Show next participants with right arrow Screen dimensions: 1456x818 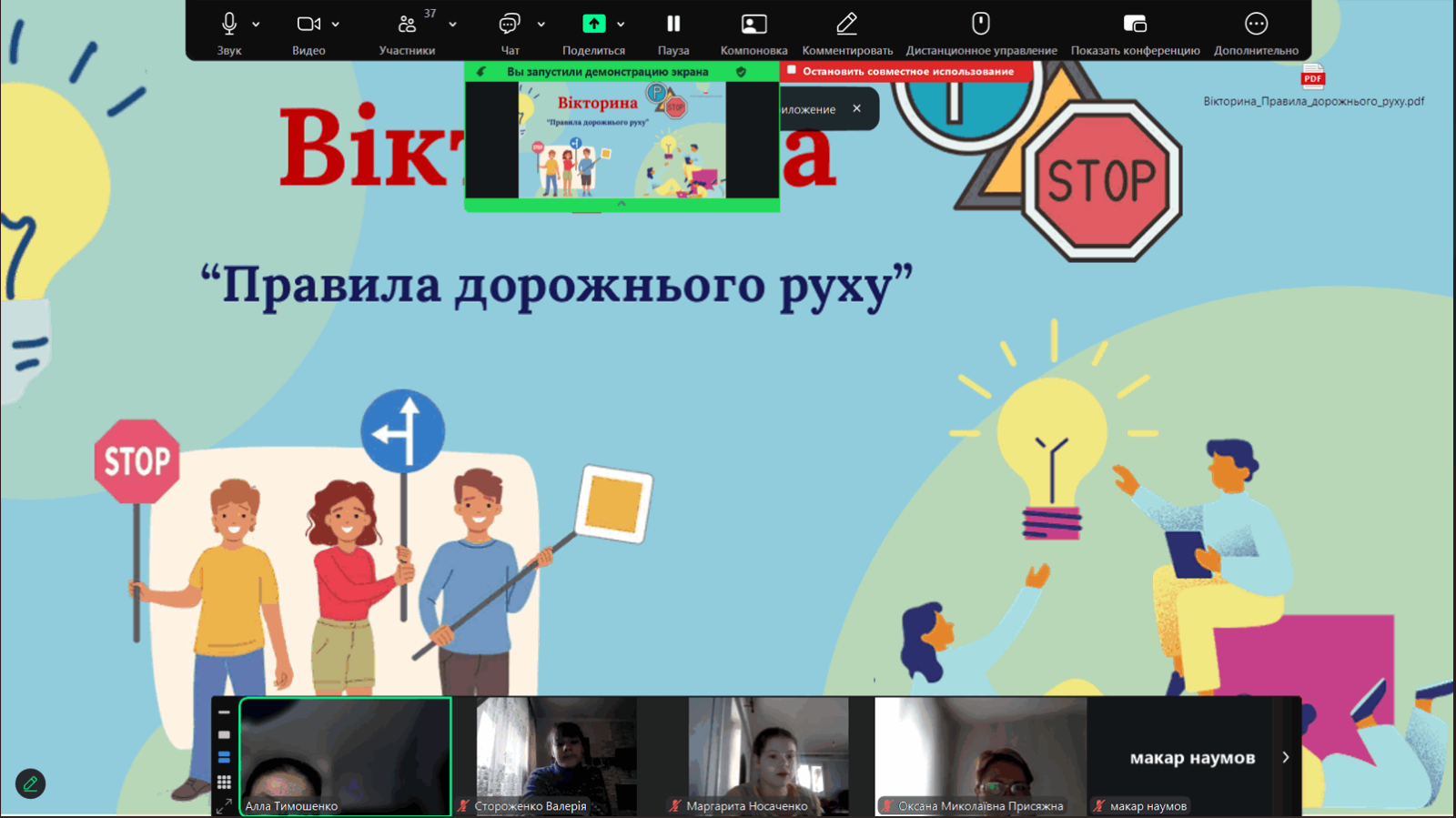tap(1286, 757)
